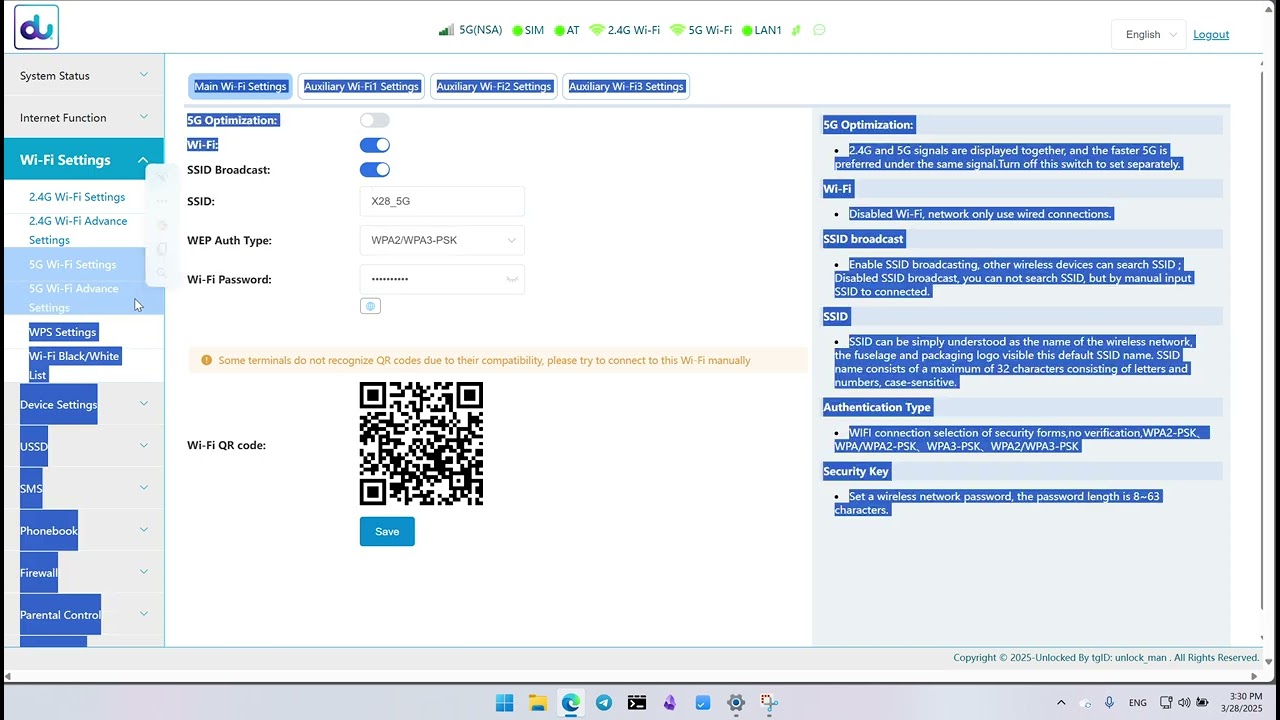Edit the SSID name field

pos(442,201)
